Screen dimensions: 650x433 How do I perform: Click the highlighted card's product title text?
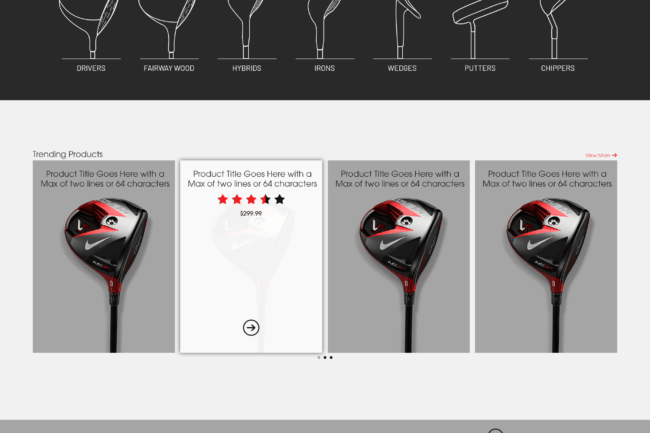[252, 179]
